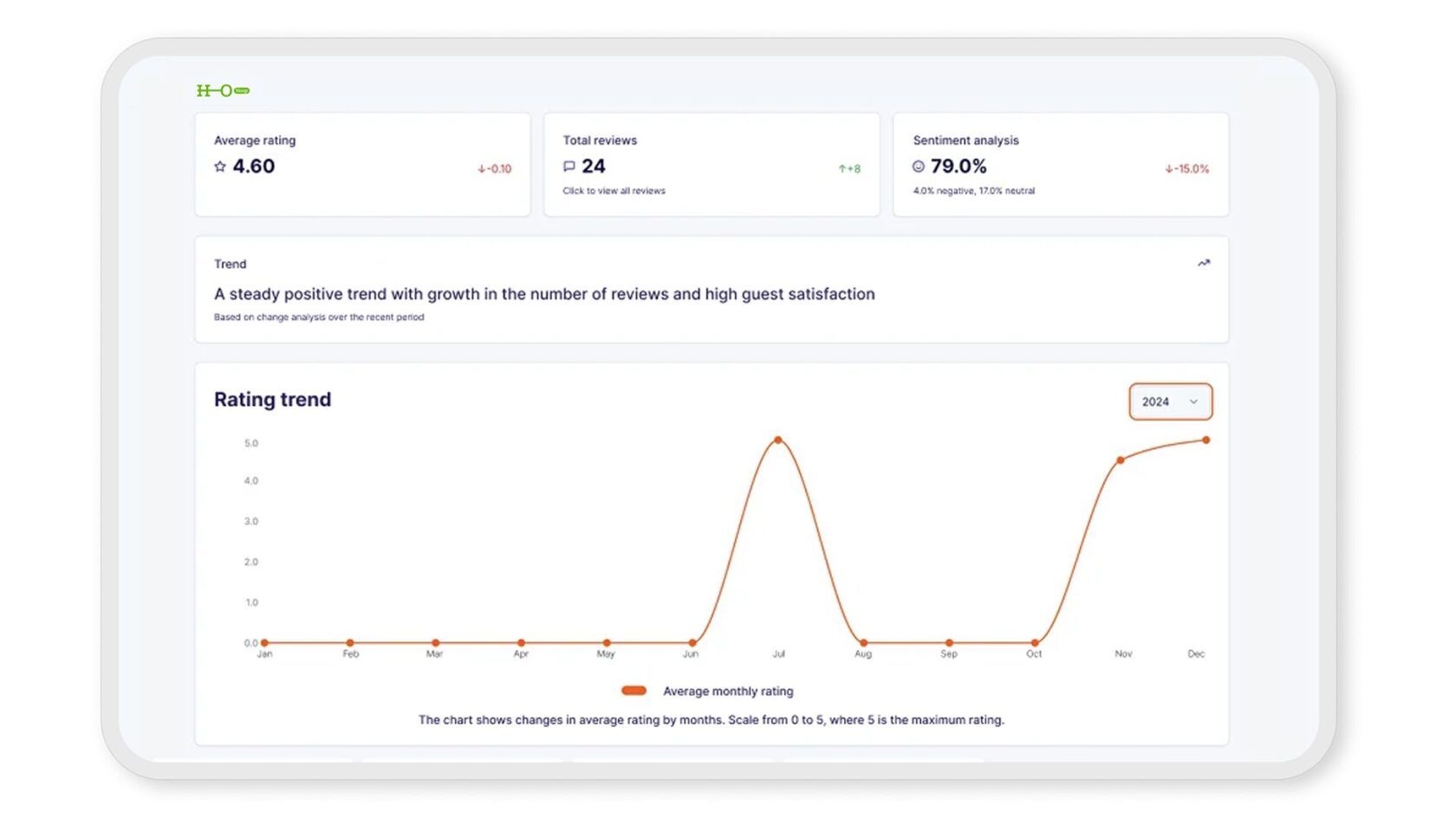
Task: Click the November data point on chart
Action: (x=1121, y=460)
